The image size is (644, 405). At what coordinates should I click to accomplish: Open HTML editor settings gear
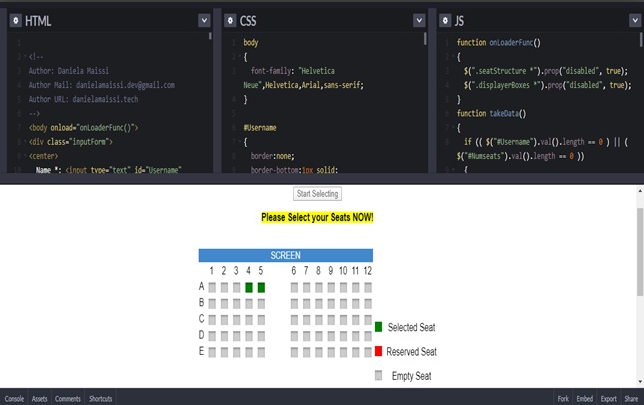coord(14,20)
